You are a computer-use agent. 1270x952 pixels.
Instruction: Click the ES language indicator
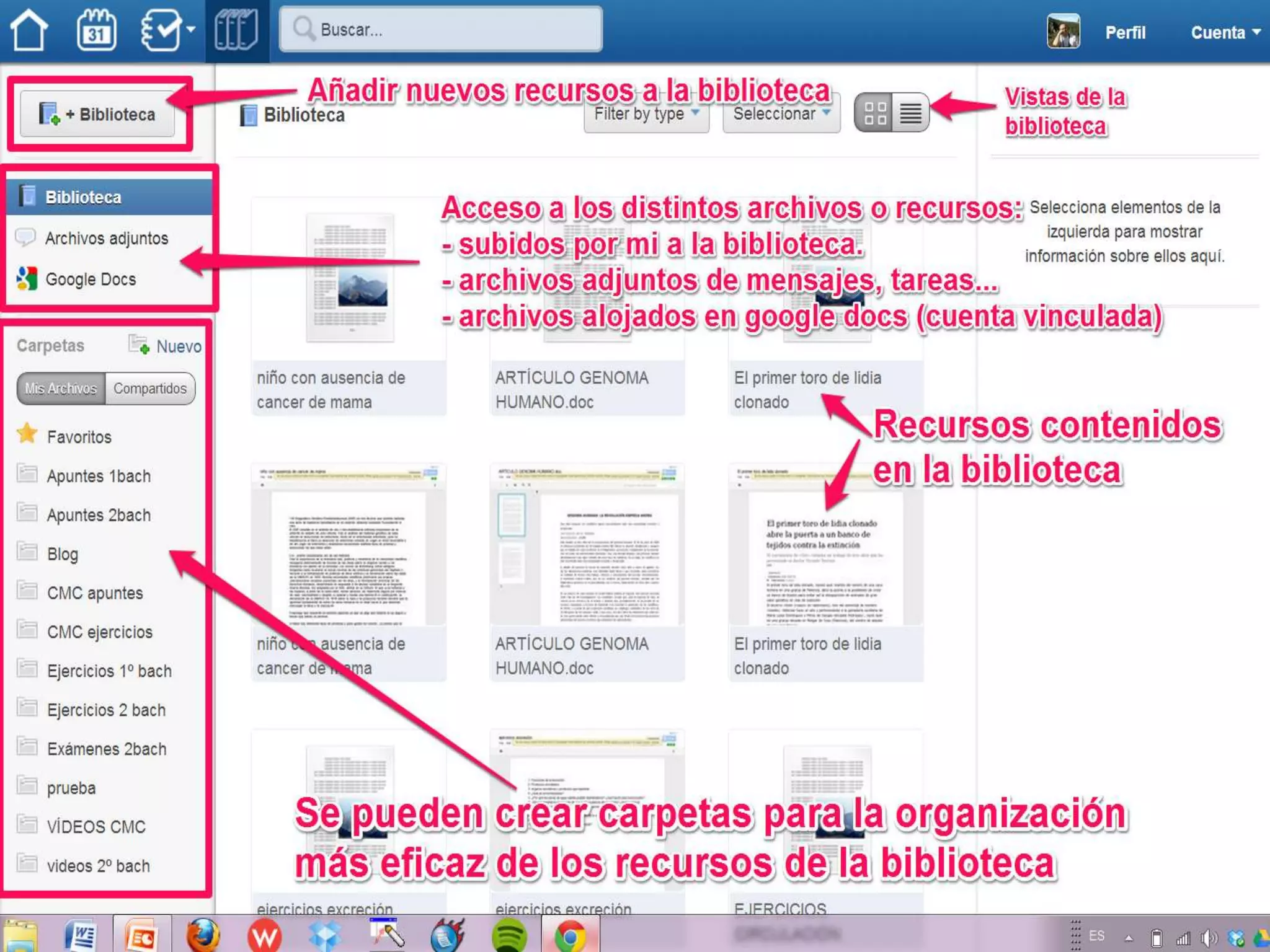(x=1096, y=936)
